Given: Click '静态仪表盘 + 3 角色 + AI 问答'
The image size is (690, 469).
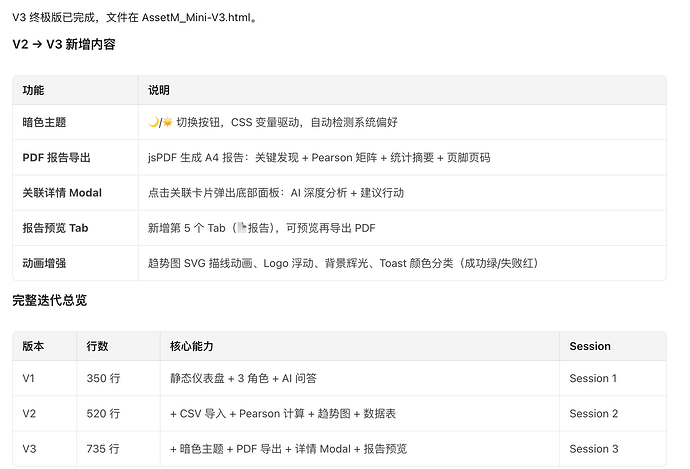Looking at the screenshot, I should (x=360, y=378).
